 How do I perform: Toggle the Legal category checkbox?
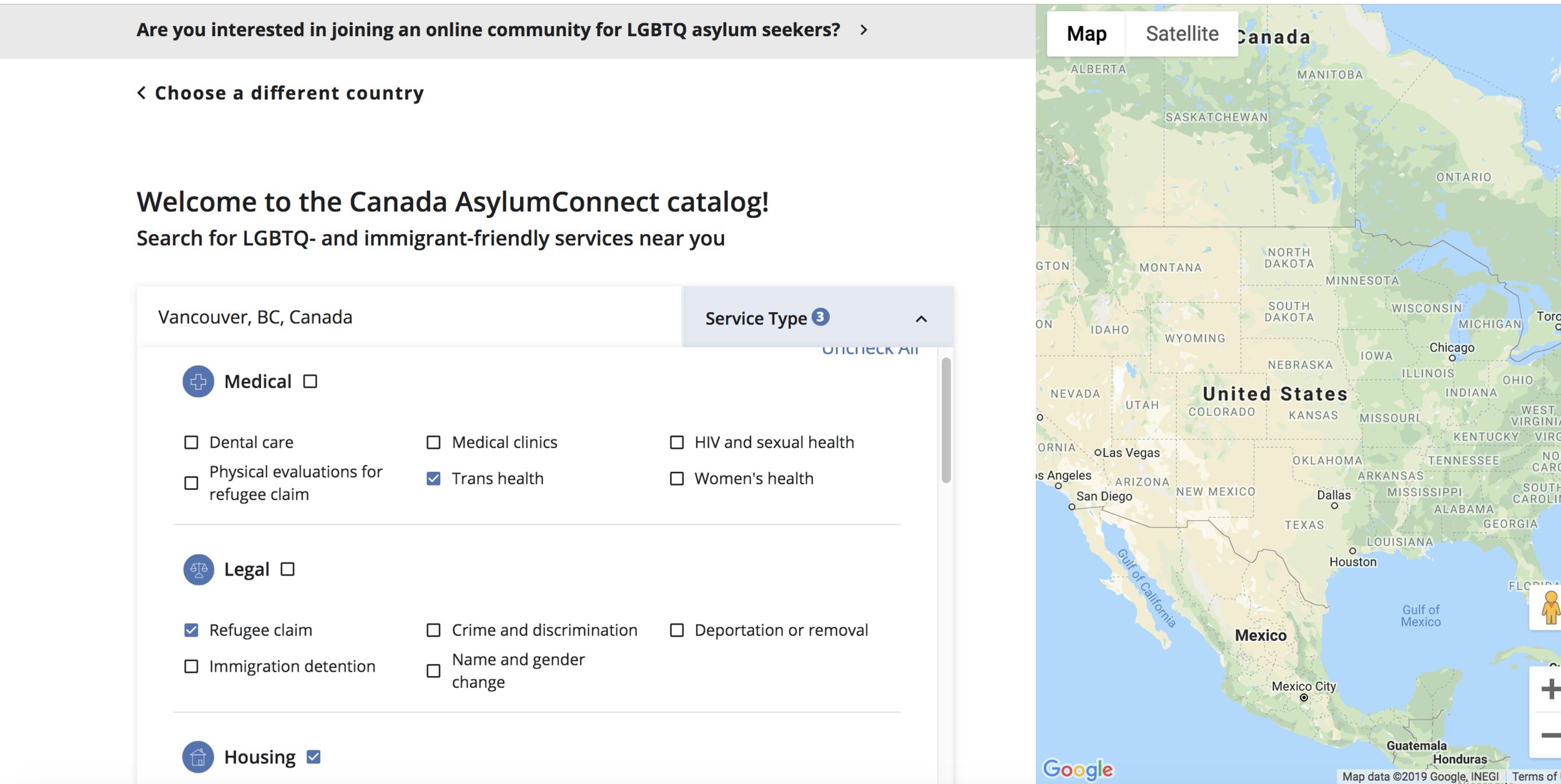coord(287,569)
